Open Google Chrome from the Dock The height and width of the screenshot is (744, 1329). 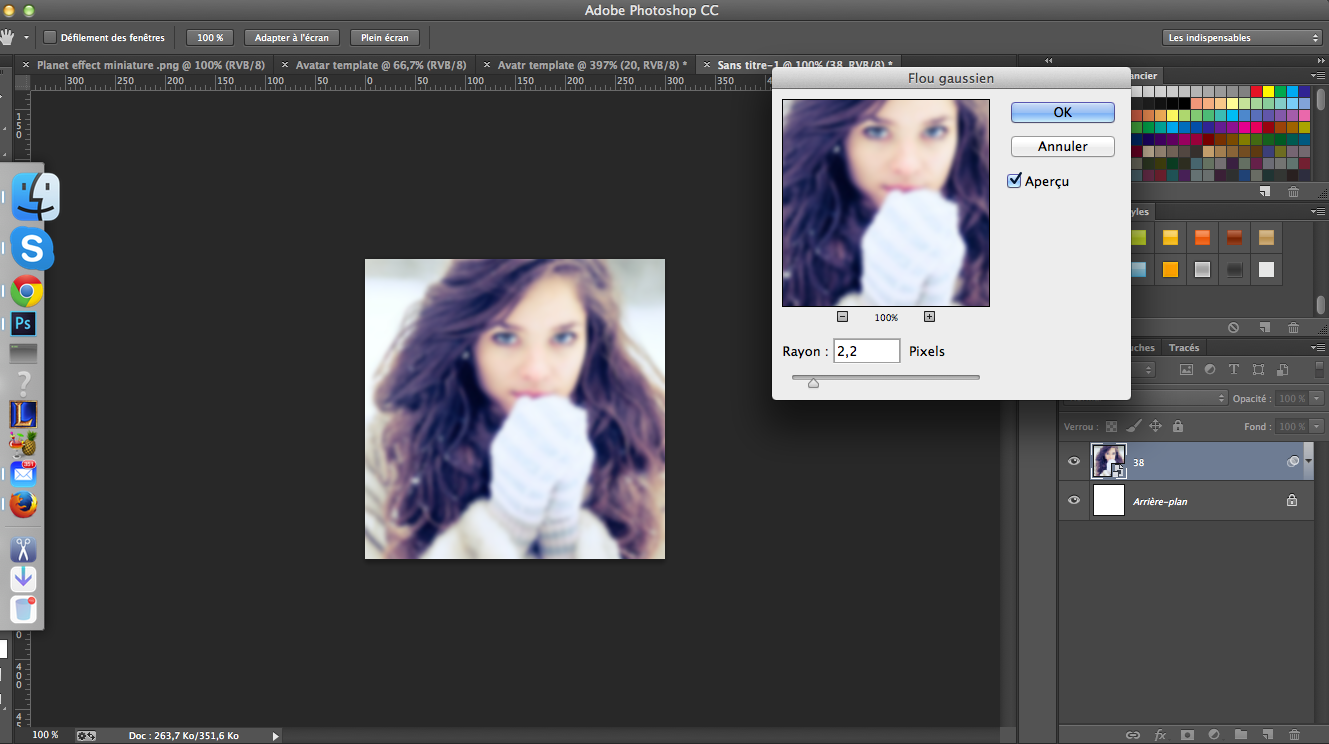[27, 292]
